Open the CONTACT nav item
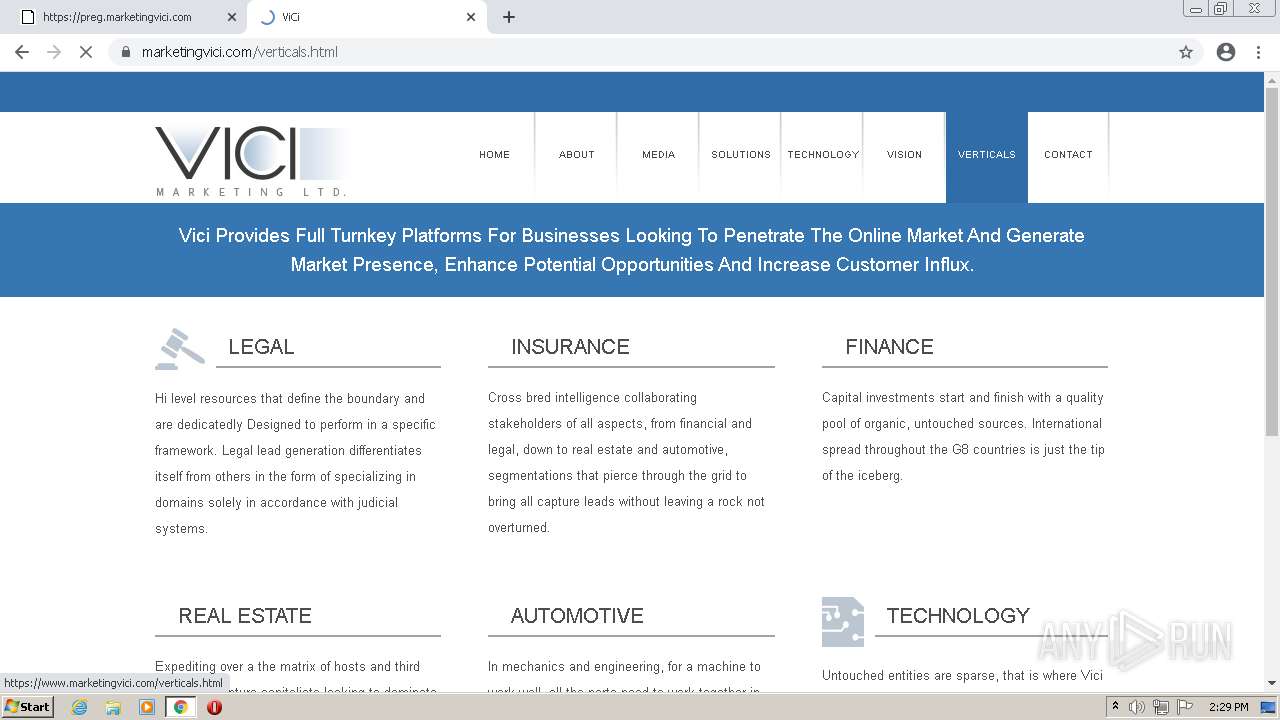1280x720 pixels. 1069,155
